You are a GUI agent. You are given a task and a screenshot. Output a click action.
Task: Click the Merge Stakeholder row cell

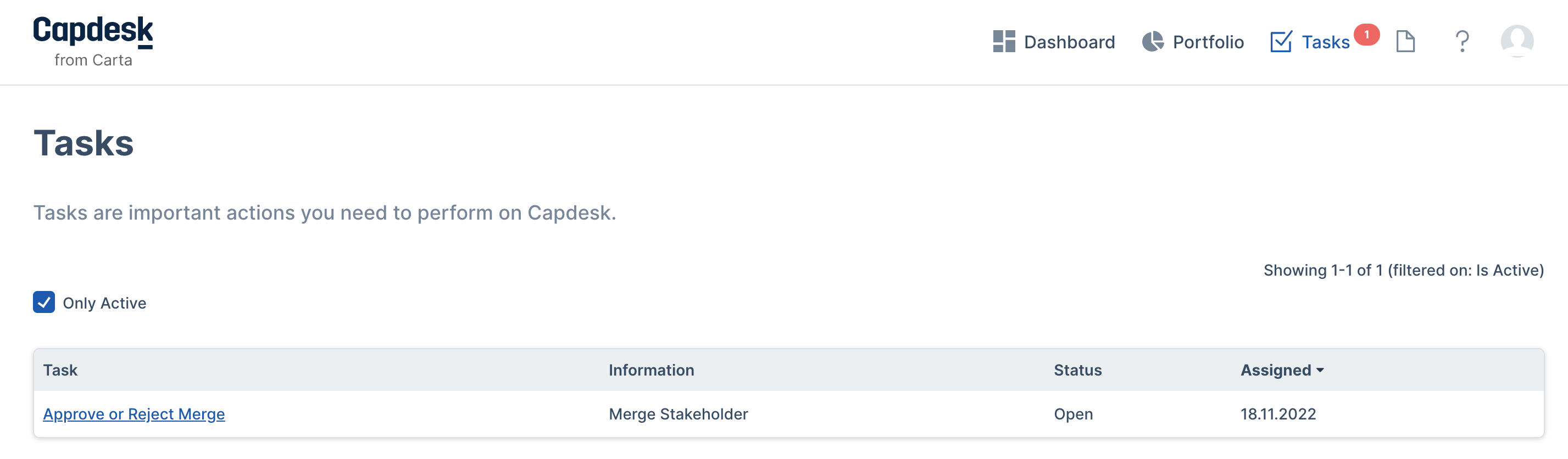pyautogui.click(x=678, y=414)
